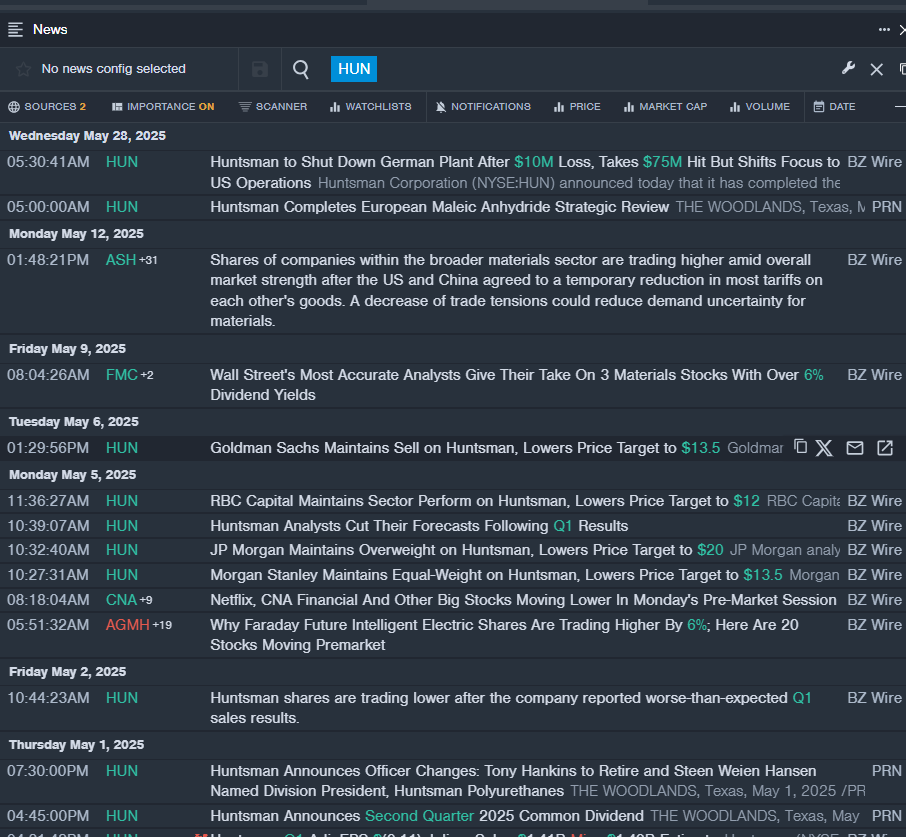This screenshot has height=837, width=906.
Task: Click the save news config icon
Action: tap(259, 69)
